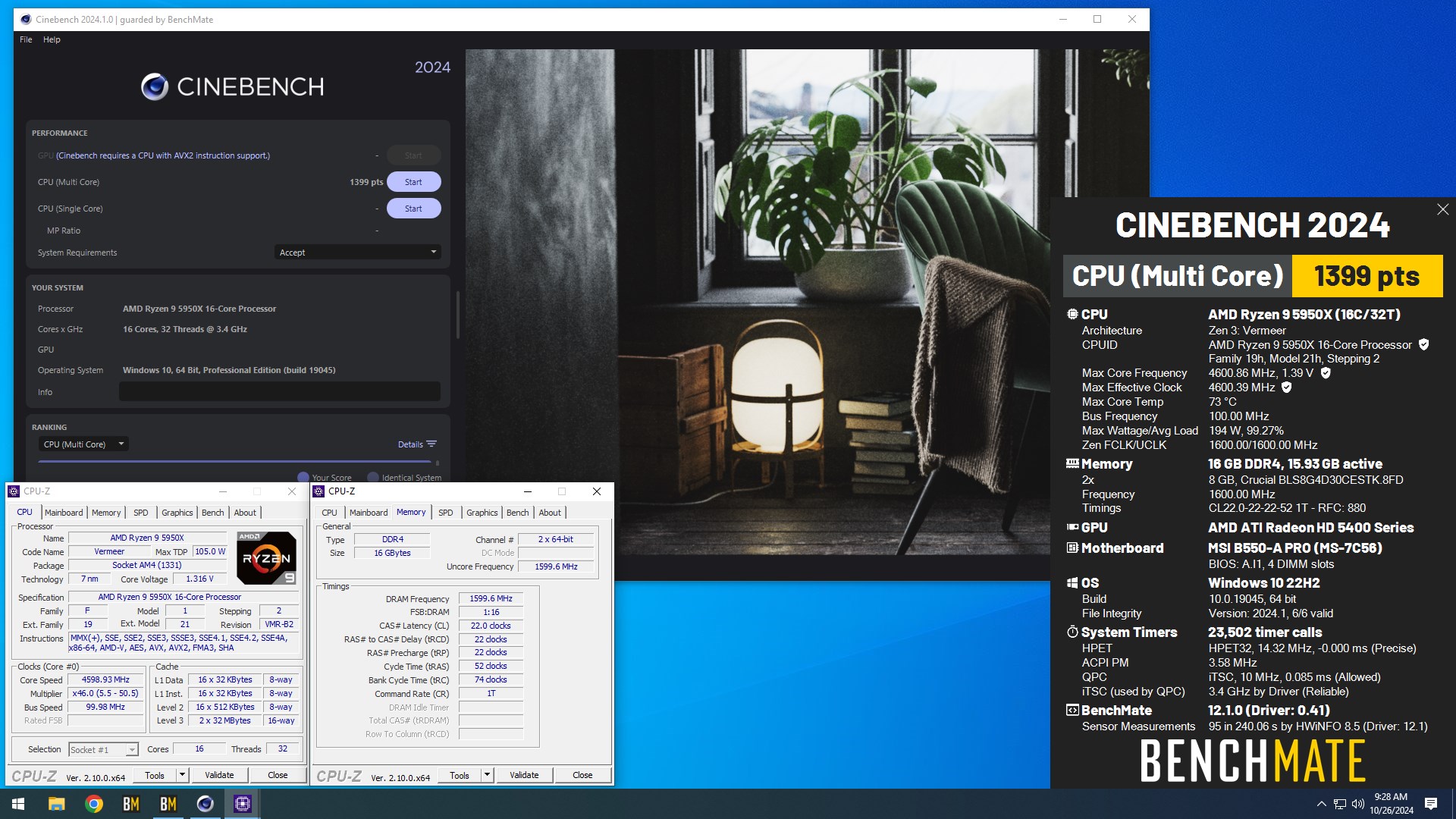This screenshot has width=1456, height=819.
Task: Click the DRAM Frequency 1599.6 MHz value
Action: [x=491, y=598]
